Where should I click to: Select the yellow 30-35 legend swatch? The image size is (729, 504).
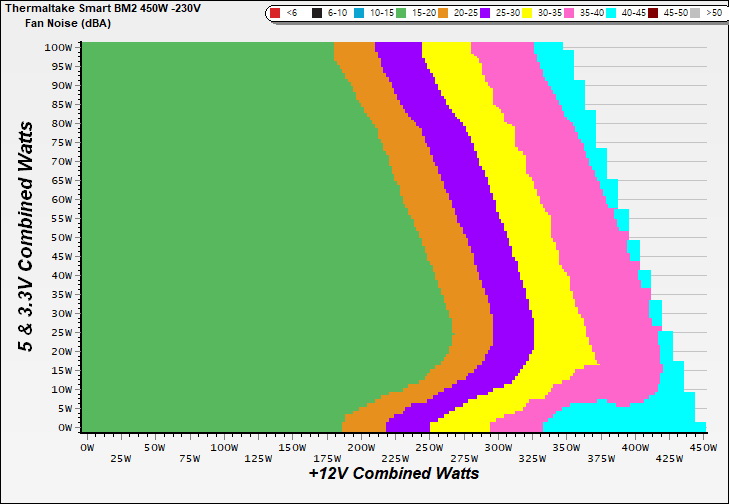(528, 13)
